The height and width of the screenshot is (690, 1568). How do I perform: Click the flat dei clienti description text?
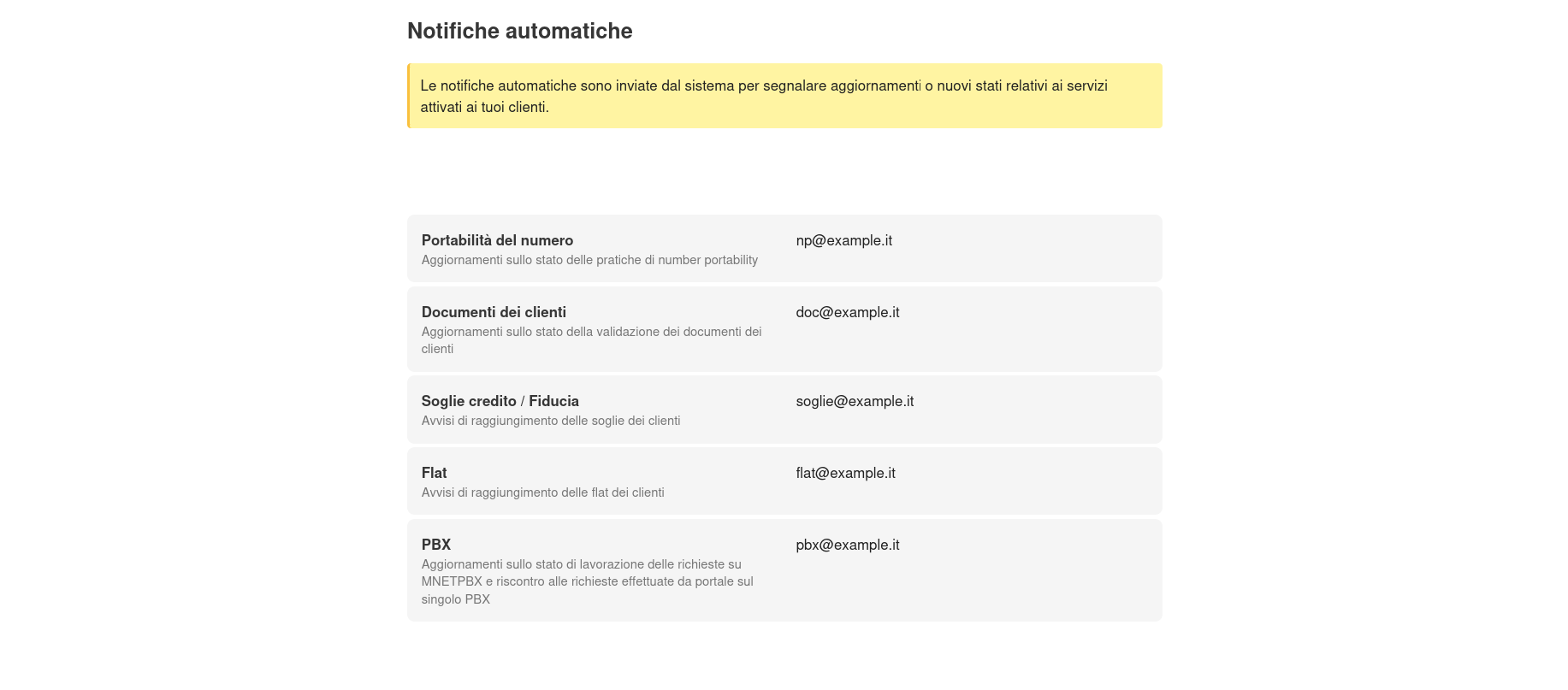coord(542,492)
